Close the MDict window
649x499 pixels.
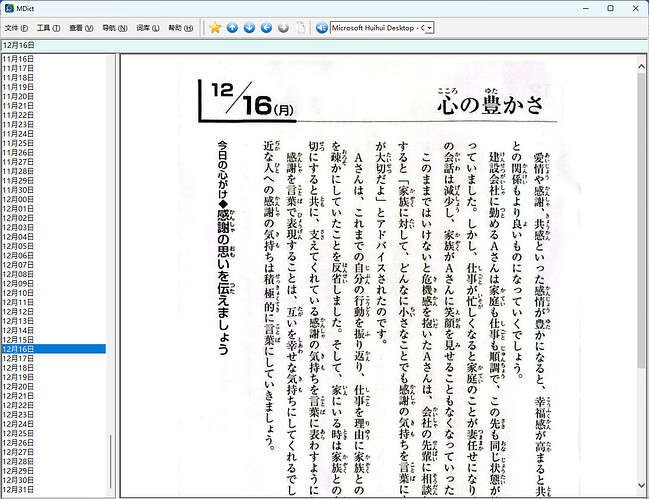(635, 8)
